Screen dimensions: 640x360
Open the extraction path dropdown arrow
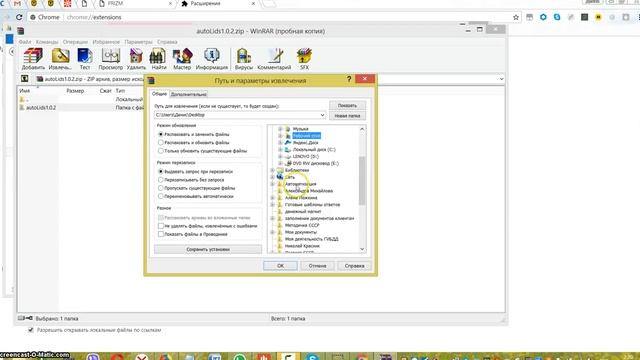(322, 115)
